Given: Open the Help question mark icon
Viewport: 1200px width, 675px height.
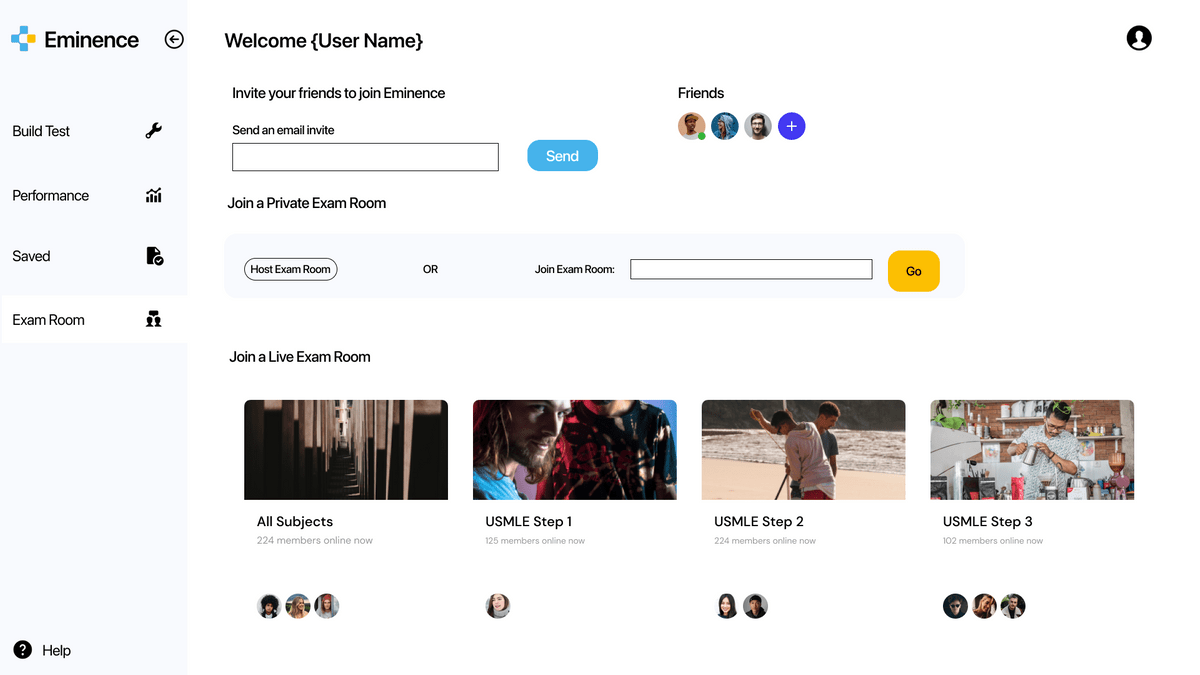Looking at the screenshot, I should point(23,650).
